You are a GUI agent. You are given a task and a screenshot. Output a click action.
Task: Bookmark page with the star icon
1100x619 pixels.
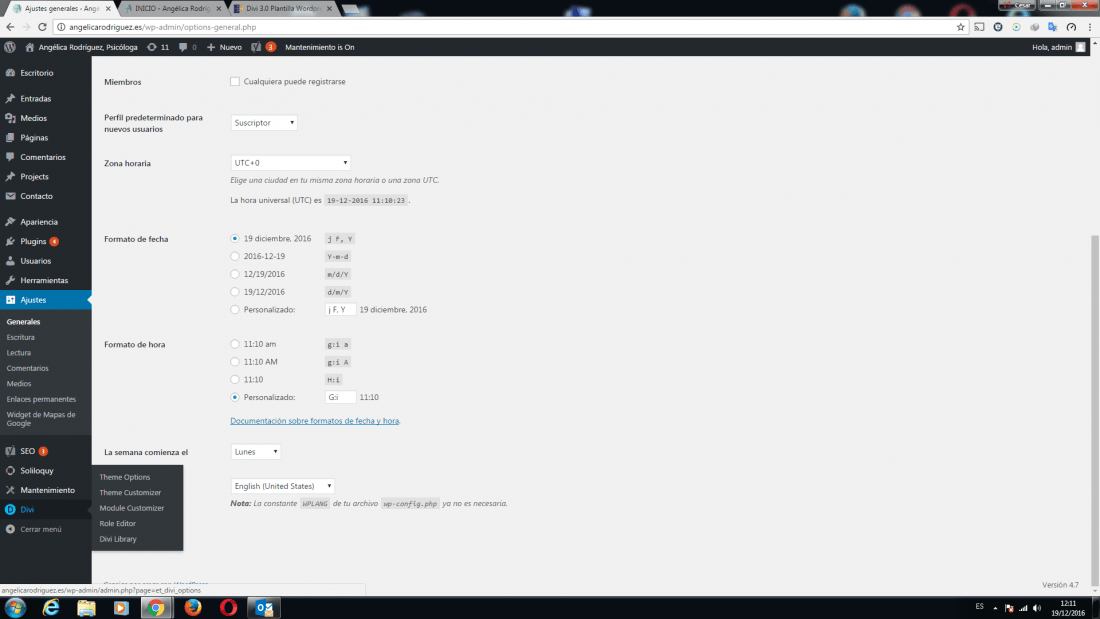[960, 27]
